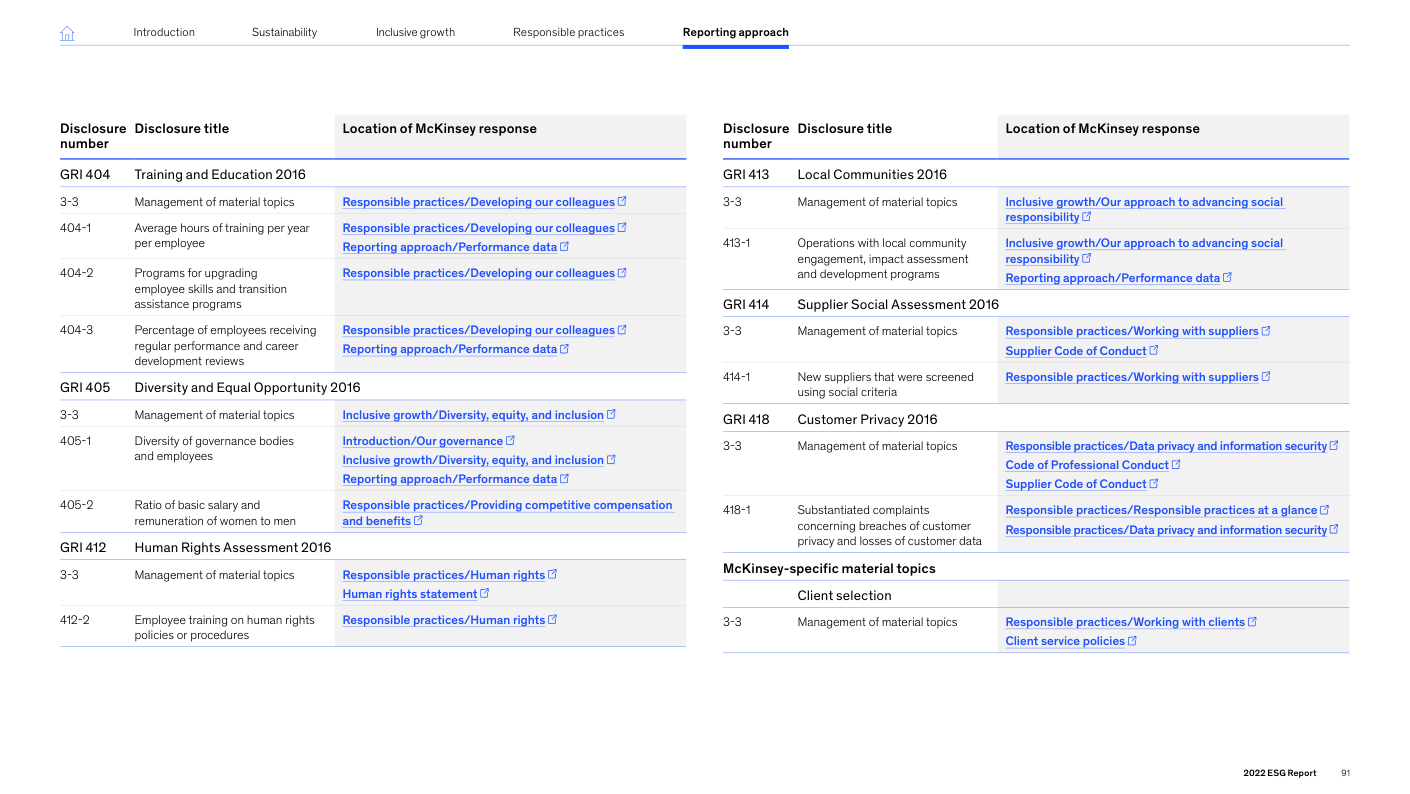Screen dimensions: 1410x794
Task: Switch to the Sustainability tab
Action: coord(284,32)
